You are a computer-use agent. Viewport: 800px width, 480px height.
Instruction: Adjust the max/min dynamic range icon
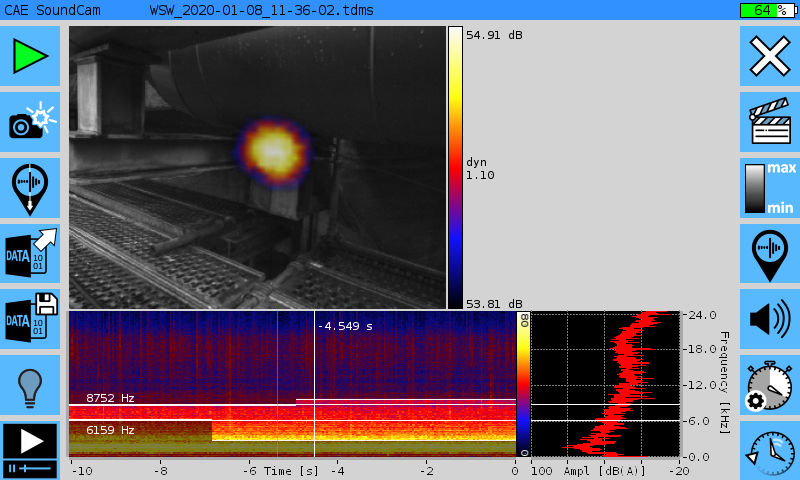coord(769,188)
